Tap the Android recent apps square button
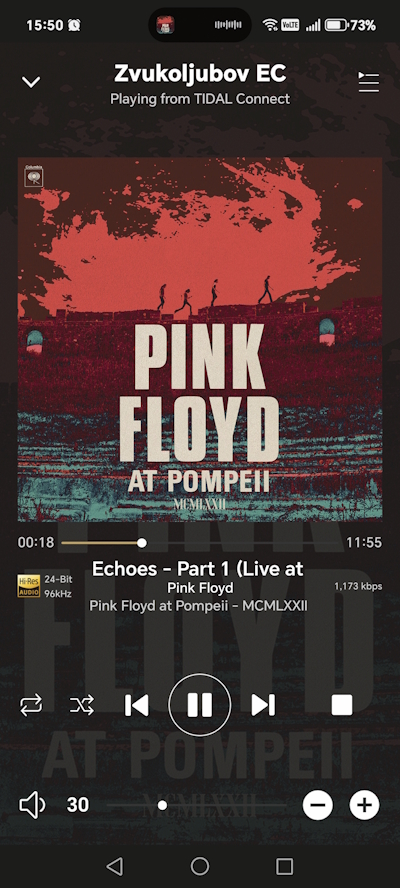400x888 pixels. 284,866
